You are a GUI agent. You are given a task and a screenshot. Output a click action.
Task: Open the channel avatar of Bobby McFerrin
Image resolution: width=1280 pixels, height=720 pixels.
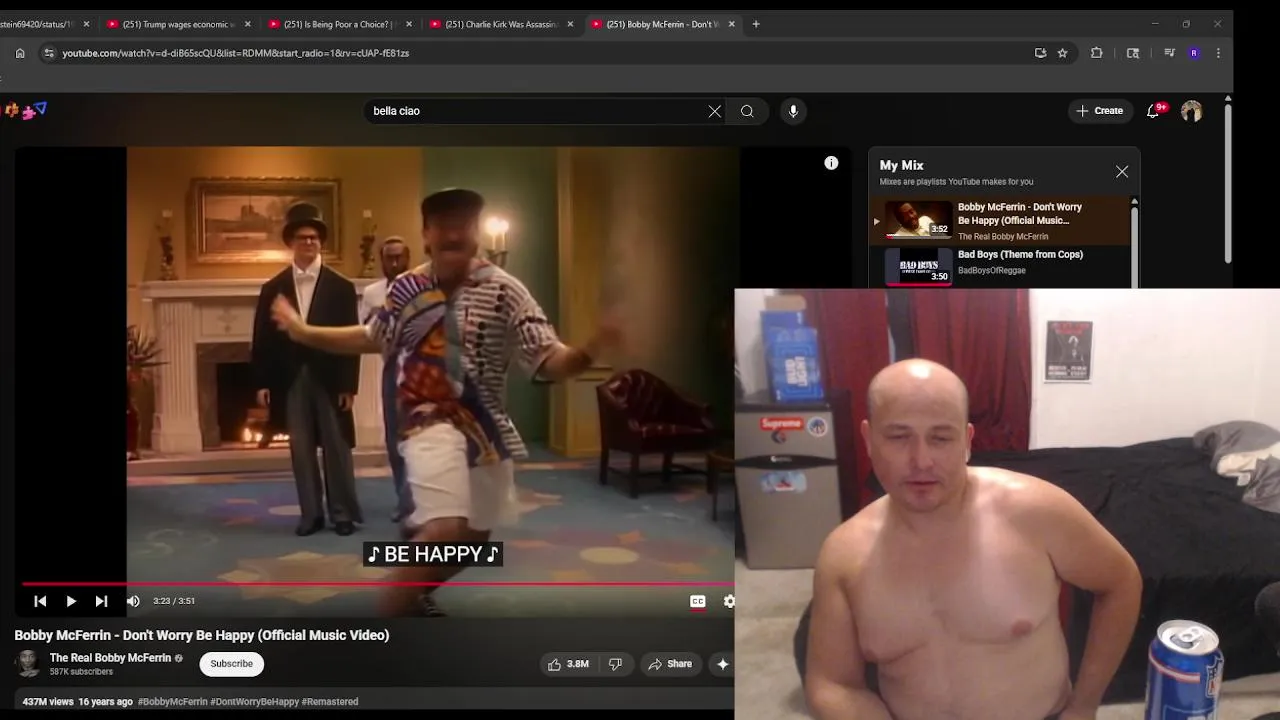coord(28,663)
